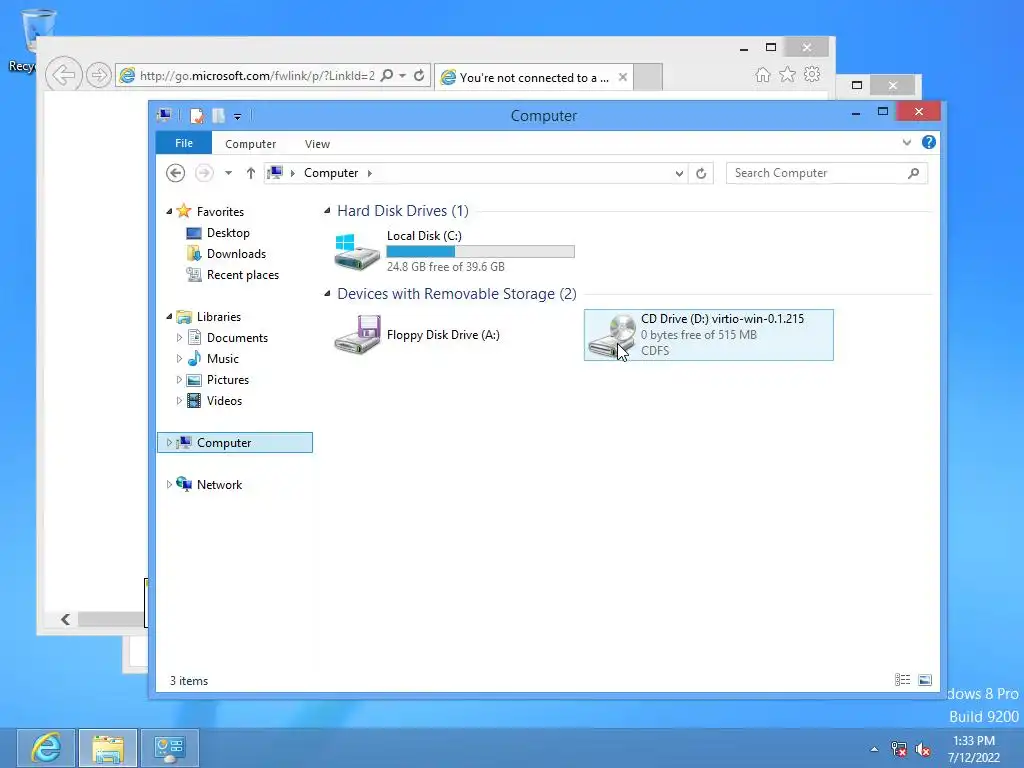Click IE horizontal scrollbar left arrow
The height and width of the screenshot is (768, 1024).
(65, 619)
